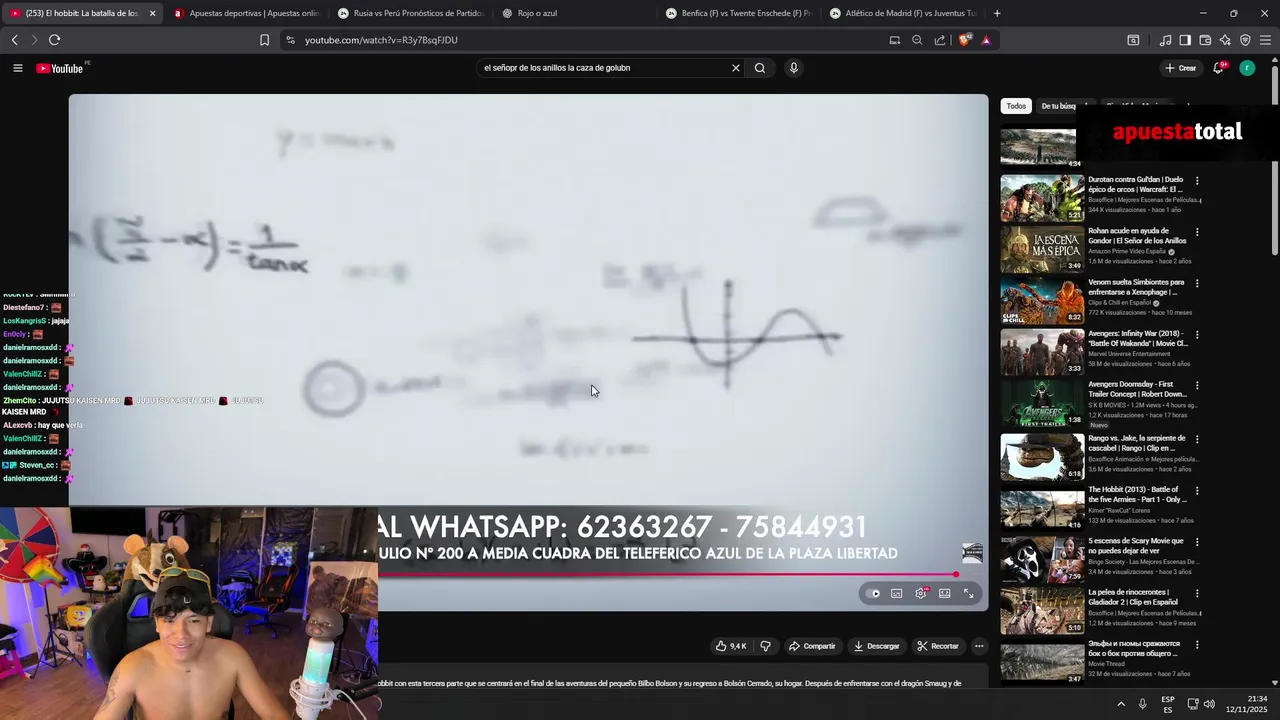Open the Brave VPN shield icon
Image resolution: width=1280 pixels, height=720 pixels.
(x=1245, y=40)
